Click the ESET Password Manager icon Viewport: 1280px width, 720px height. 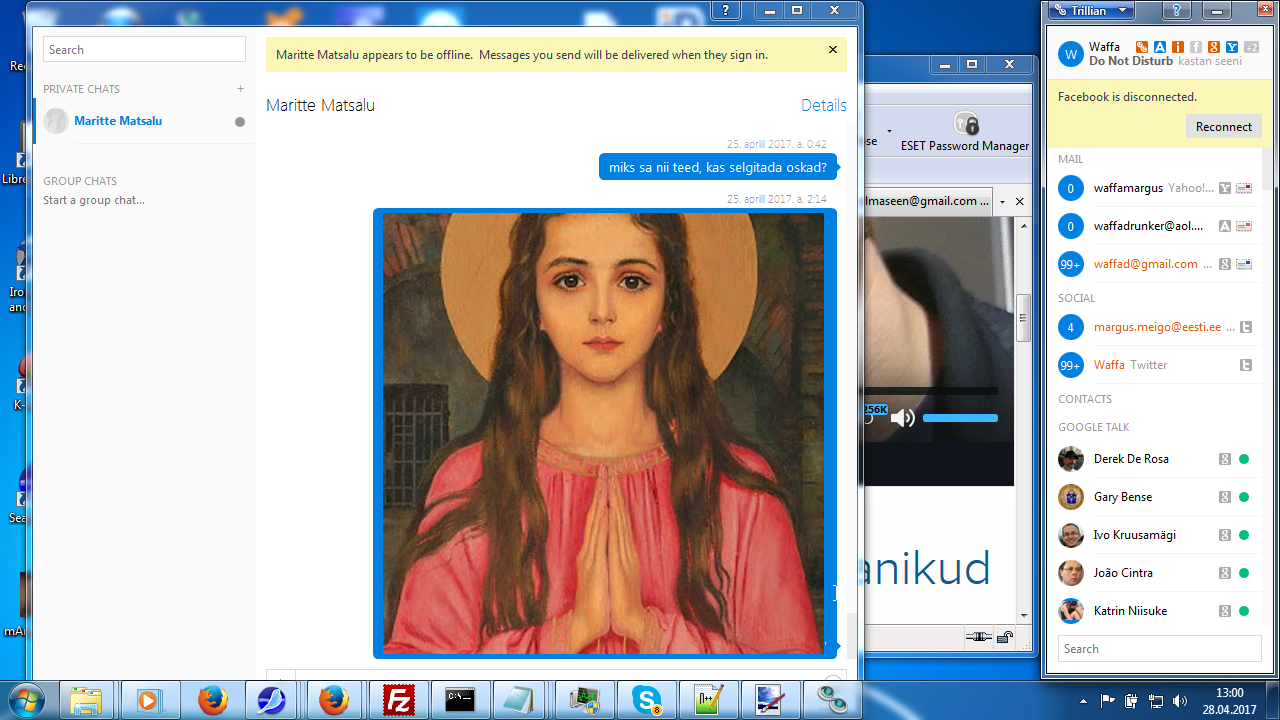(965, 125)
